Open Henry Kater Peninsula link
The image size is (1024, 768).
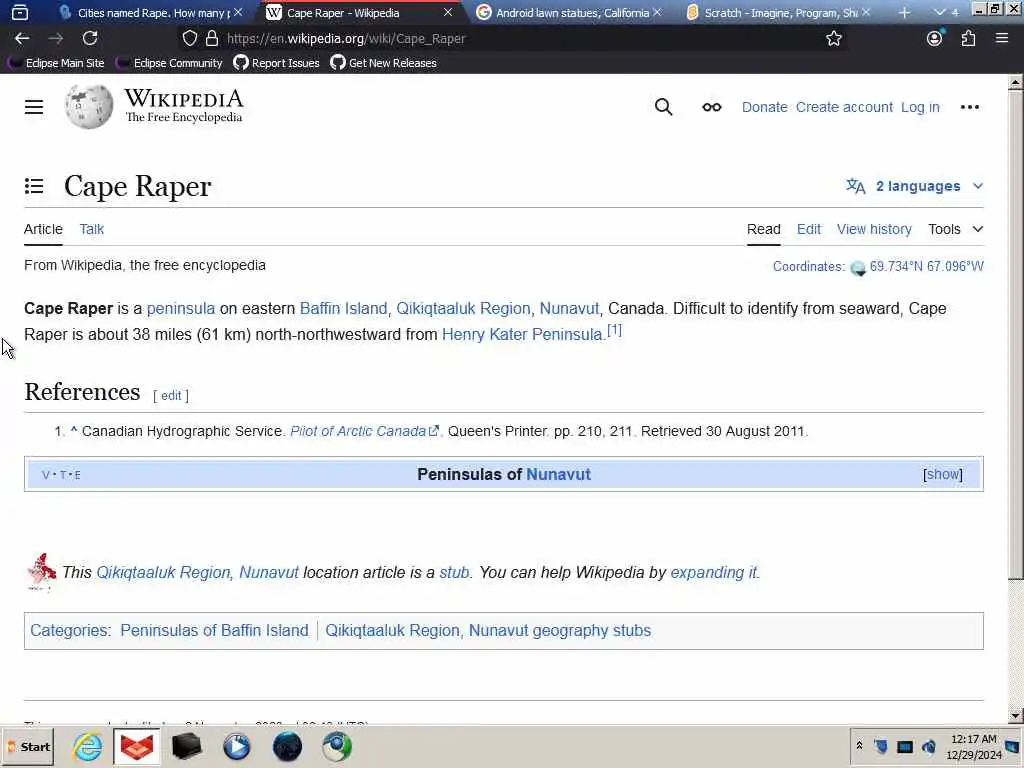coord(522,334)
